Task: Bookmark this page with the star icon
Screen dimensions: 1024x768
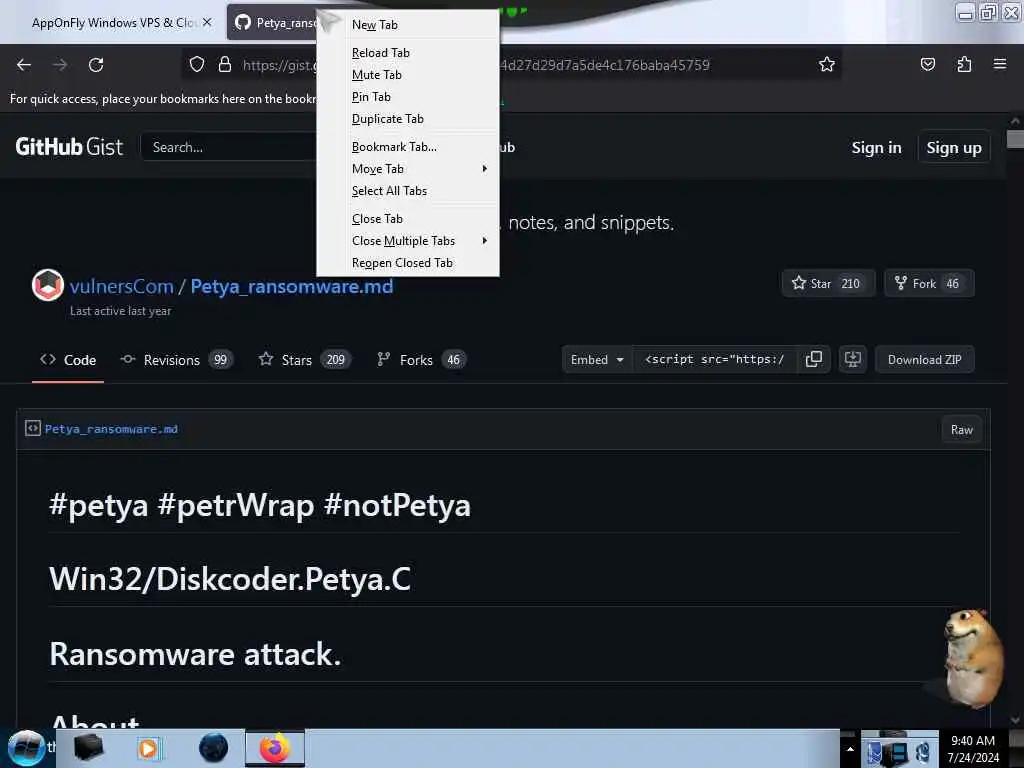Action: pos(827,65)
